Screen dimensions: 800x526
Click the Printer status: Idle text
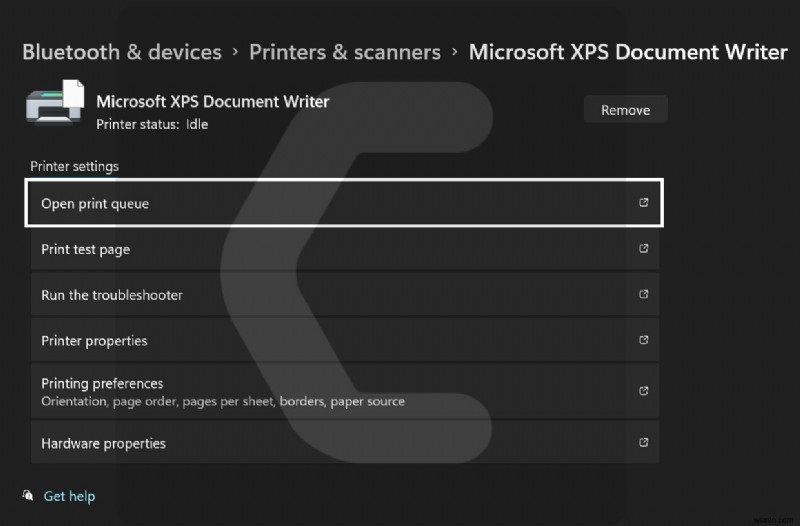(152, 124)
